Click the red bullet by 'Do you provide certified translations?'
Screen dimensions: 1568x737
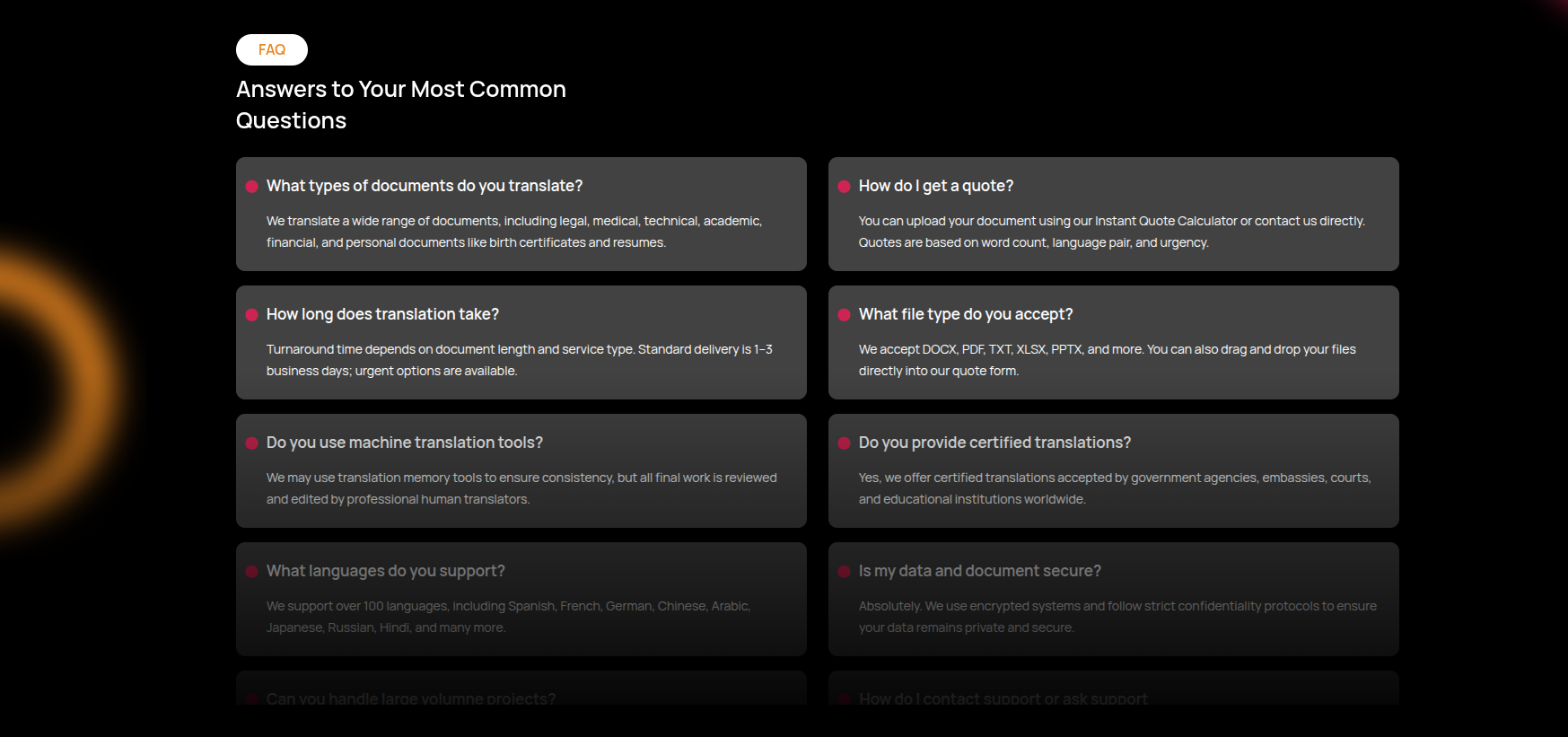(845, 443)
